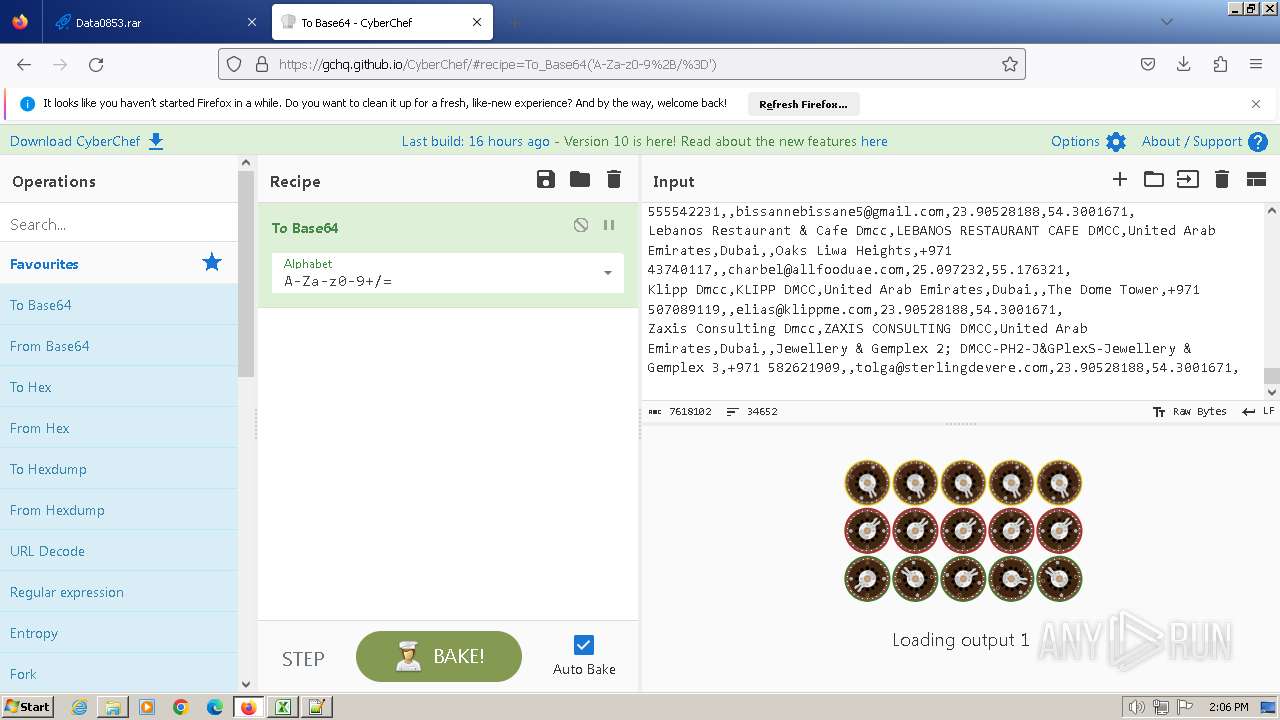Image resolution: width=1280 pixels, height=720 pixels.
Task: Click the Refresh Firefox button
Action: (x=803, y=104)
